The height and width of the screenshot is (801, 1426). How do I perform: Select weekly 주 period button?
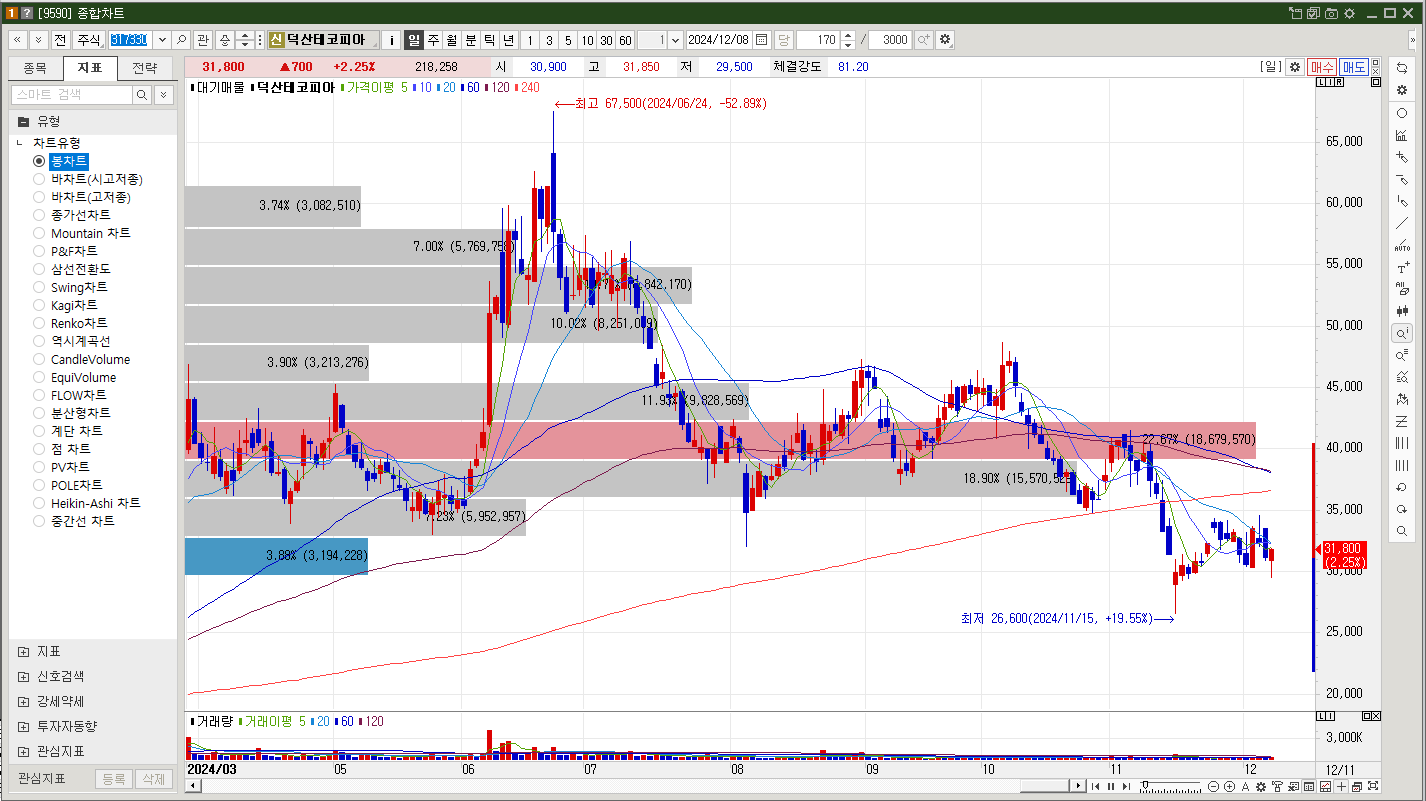click(x=433, y=40)
